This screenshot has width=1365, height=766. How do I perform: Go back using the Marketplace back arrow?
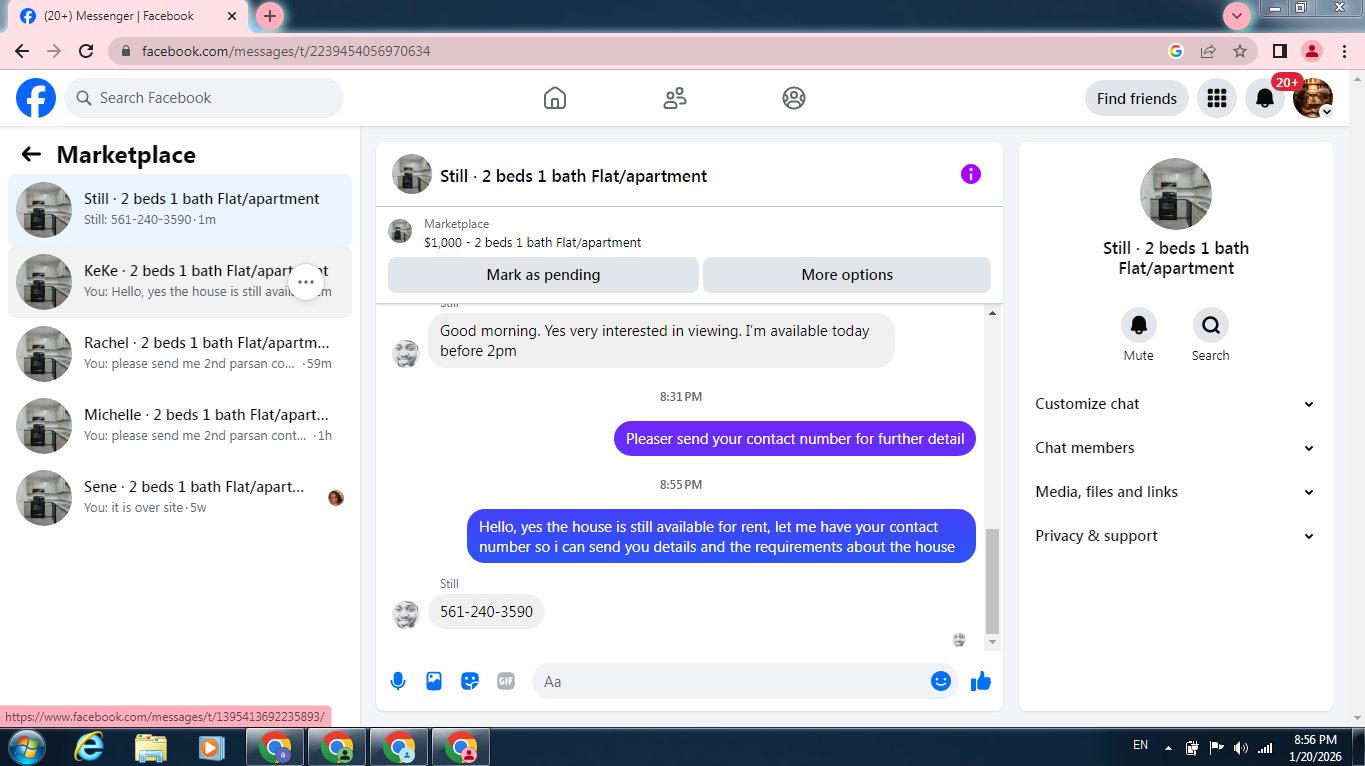click(31, 154)
